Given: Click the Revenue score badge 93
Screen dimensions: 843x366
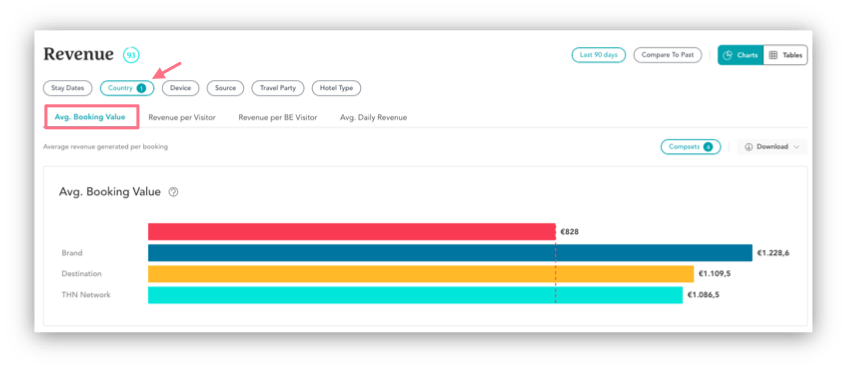Looking at the screenshot, I should point(131,55).
